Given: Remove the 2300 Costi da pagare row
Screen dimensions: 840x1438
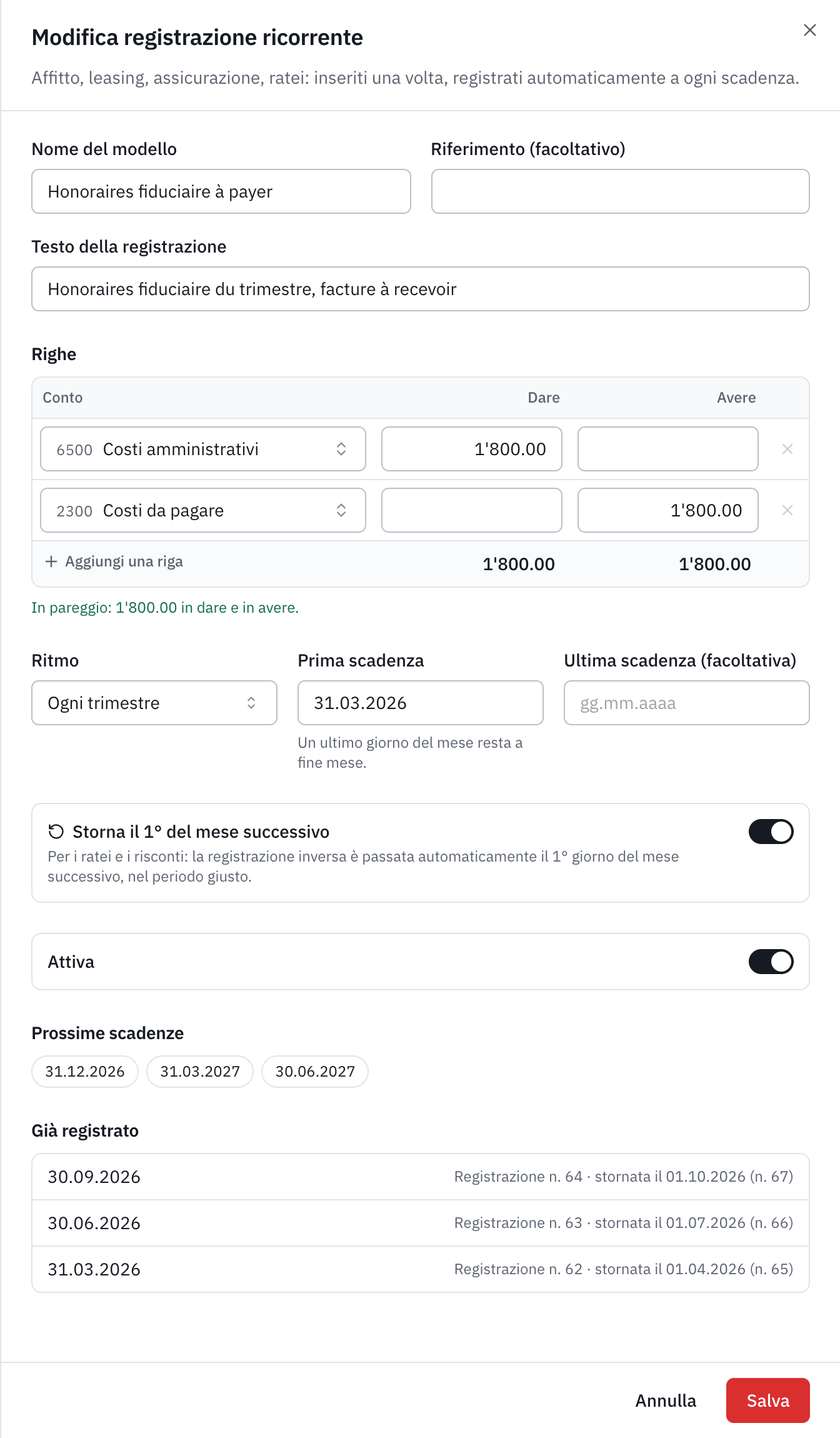Looking at the screenshot, I should point(787,510).
